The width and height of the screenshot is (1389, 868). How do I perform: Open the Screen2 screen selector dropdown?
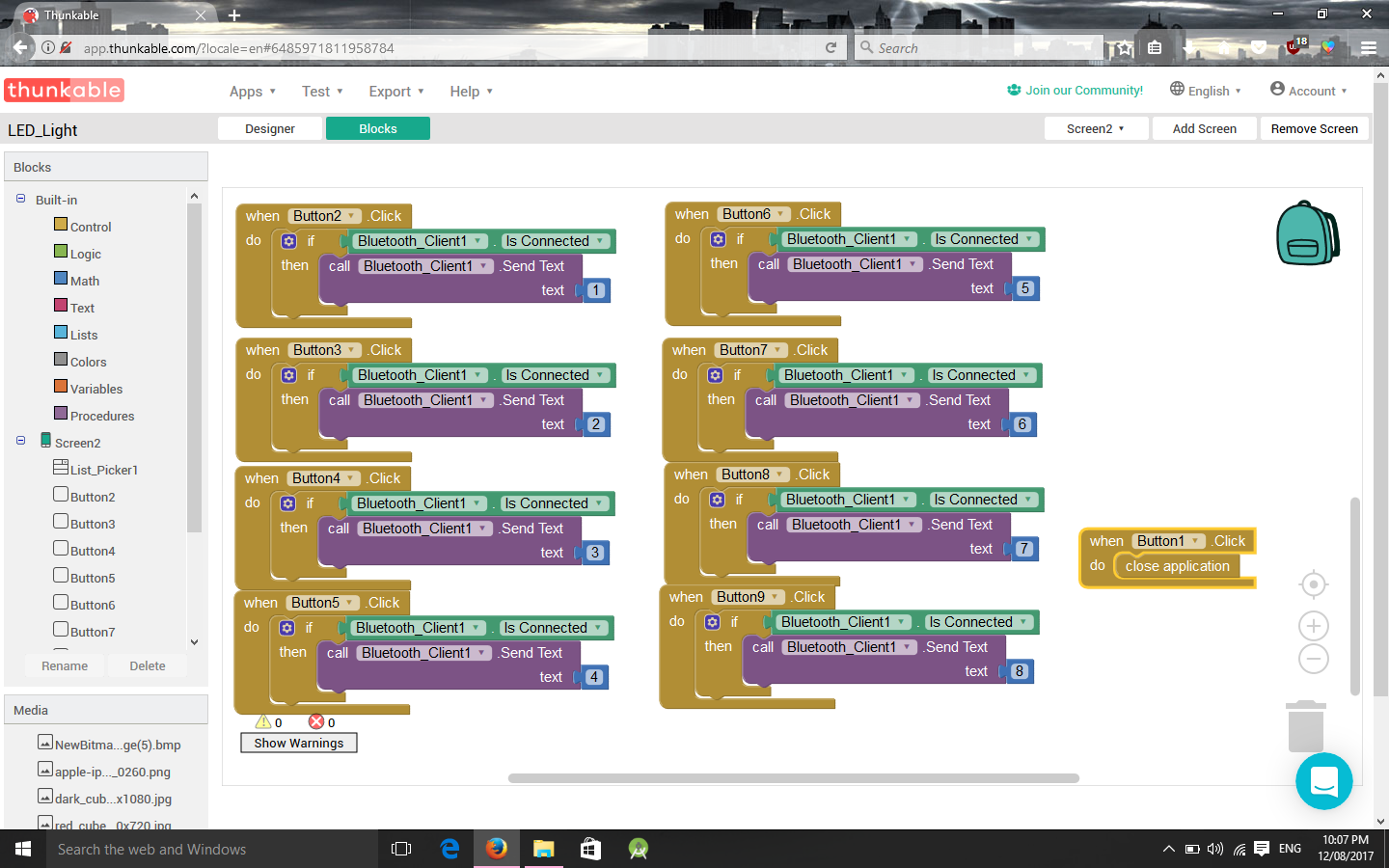coord(1097,128)
